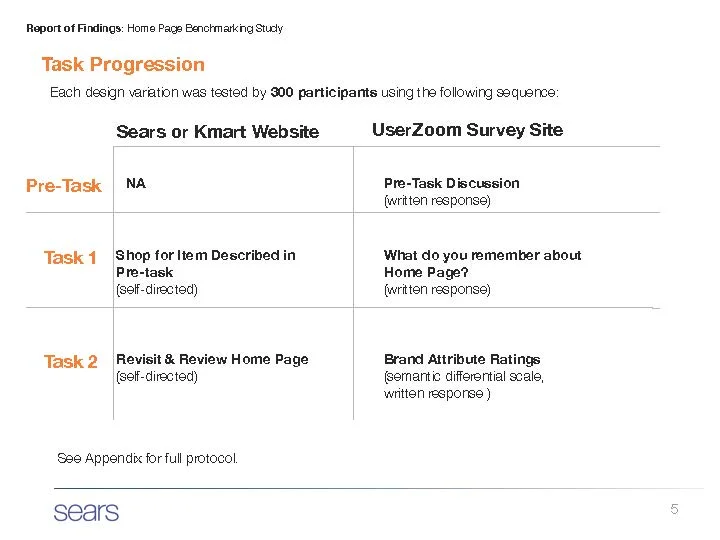Click the Pre-Task Discussion text
720x540 pixels.
[452, 183]
